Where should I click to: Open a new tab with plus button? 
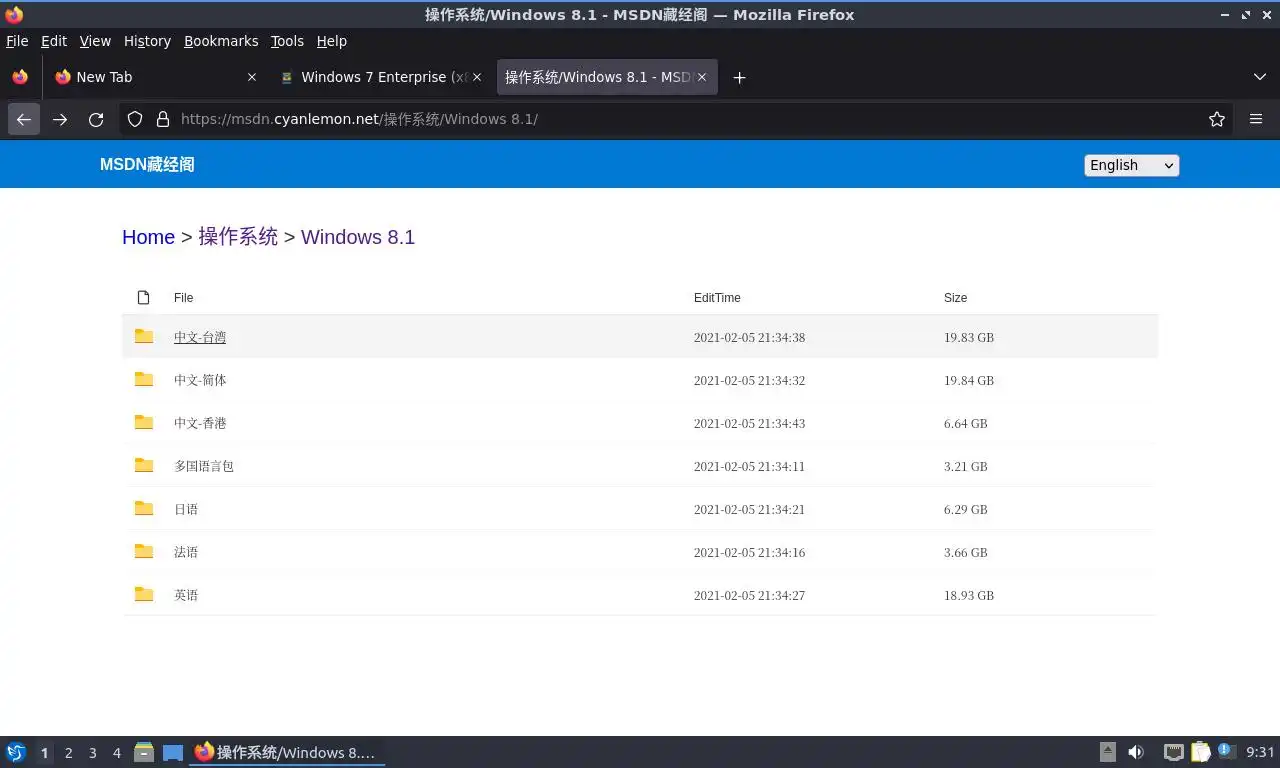pyautogui.click(x=739, y=77)
